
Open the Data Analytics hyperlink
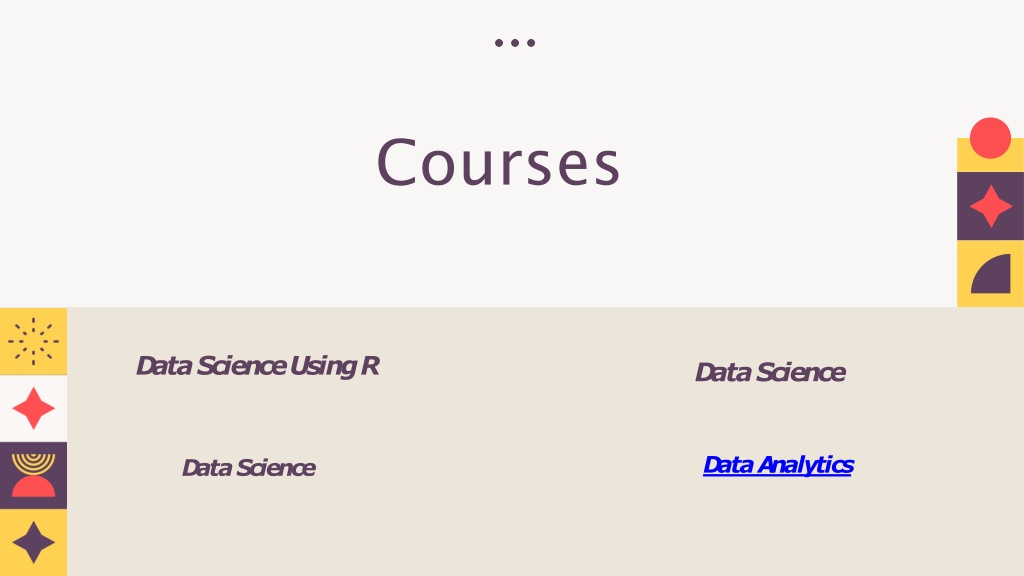tap(778, 465)
